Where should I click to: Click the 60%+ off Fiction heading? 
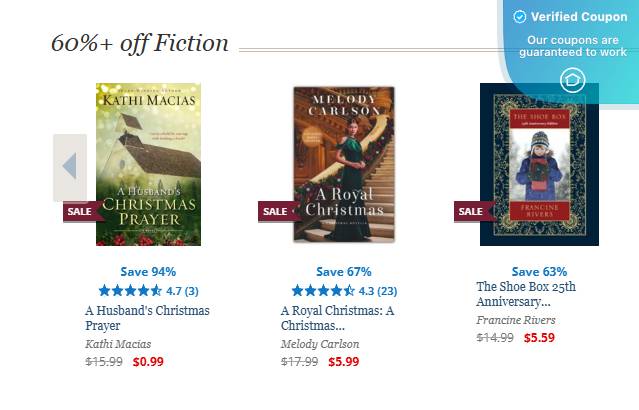click(x=140, y=43)
